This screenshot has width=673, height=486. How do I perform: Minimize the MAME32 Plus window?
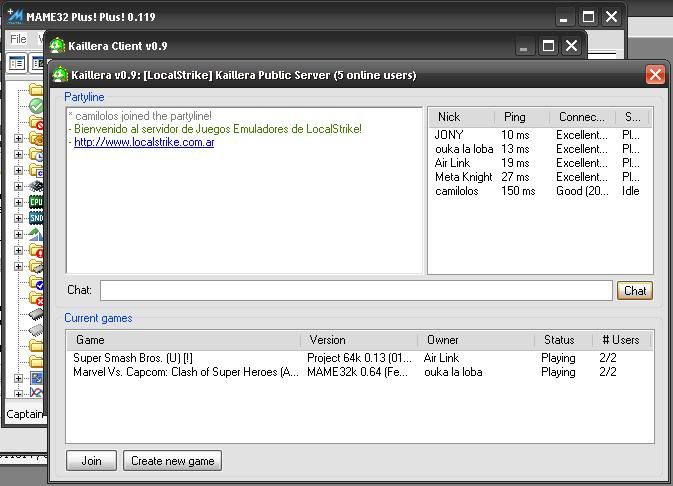click(x=564, y=17)
